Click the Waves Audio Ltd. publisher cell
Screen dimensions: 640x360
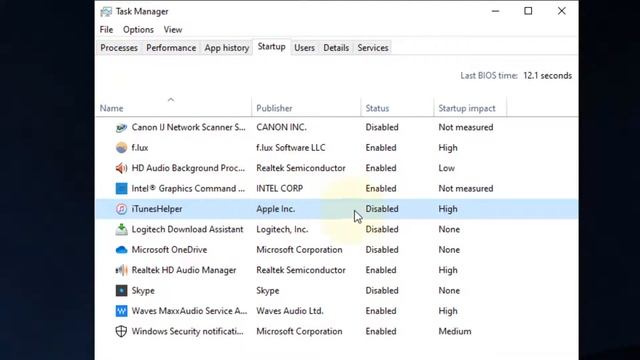coord(290,311)
